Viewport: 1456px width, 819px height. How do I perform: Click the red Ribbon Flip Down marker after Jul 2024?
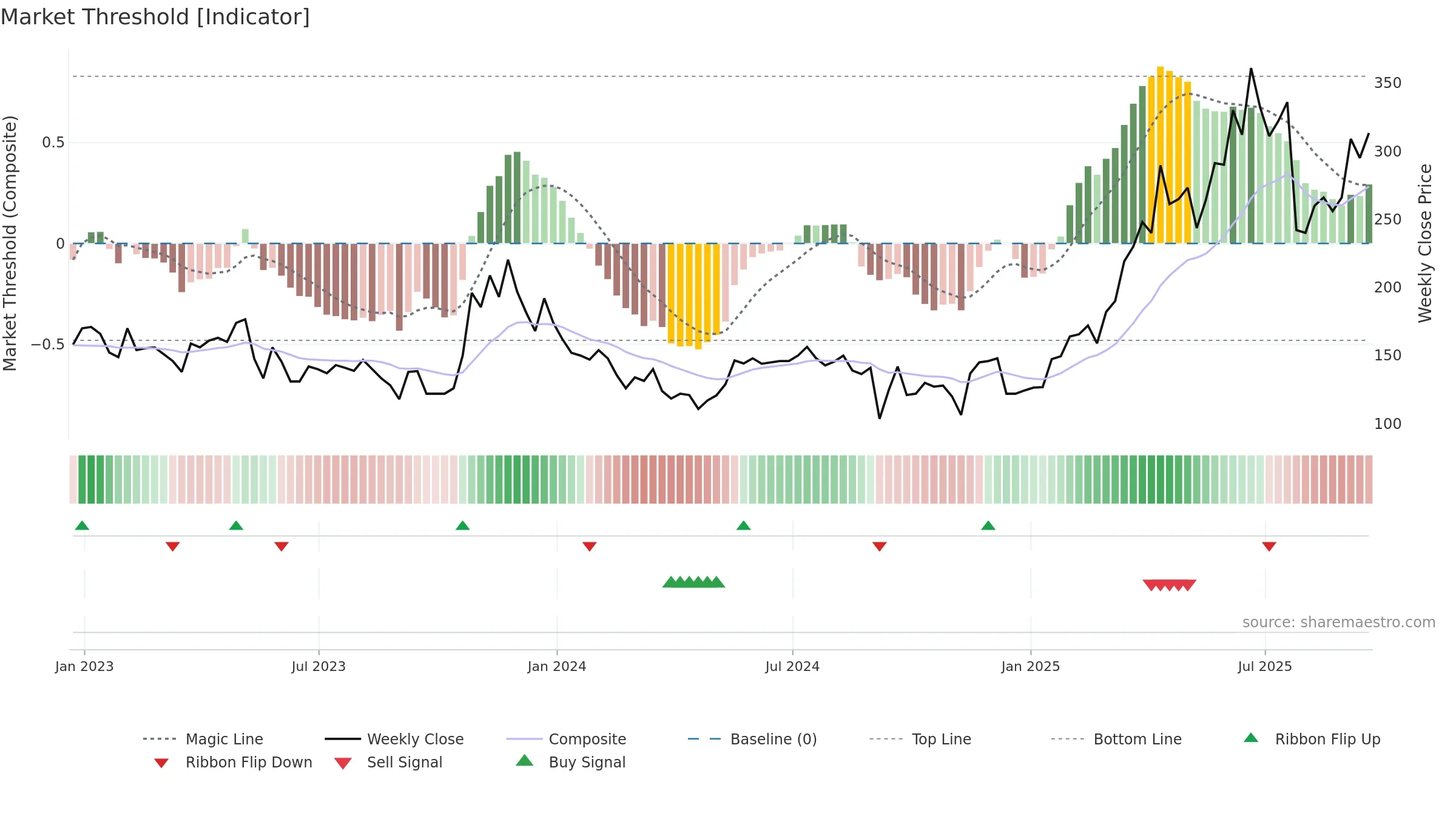pyautogui.click(x=879, y=547)
